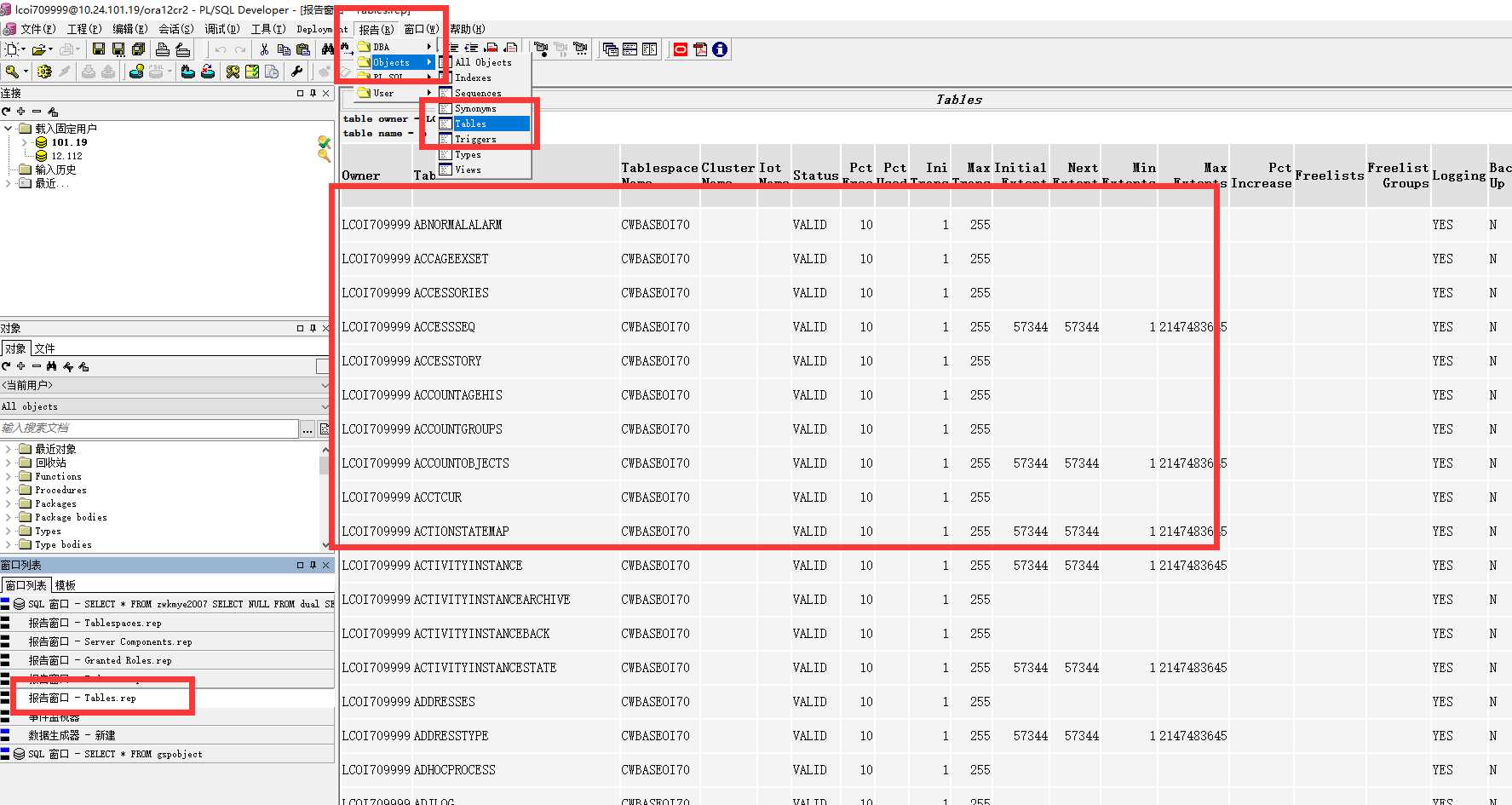Select 输入历史 folder in connections
The height and width of the screenshot is (805, 1512).
click(55, 170)
